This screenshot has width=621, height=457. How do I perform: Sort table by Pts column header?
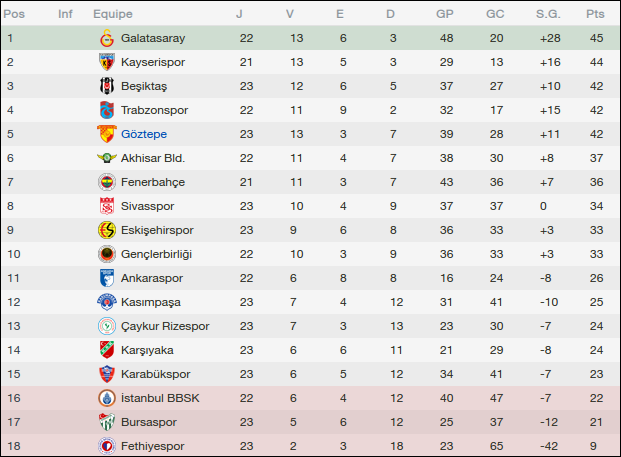[x=596, y=14]
